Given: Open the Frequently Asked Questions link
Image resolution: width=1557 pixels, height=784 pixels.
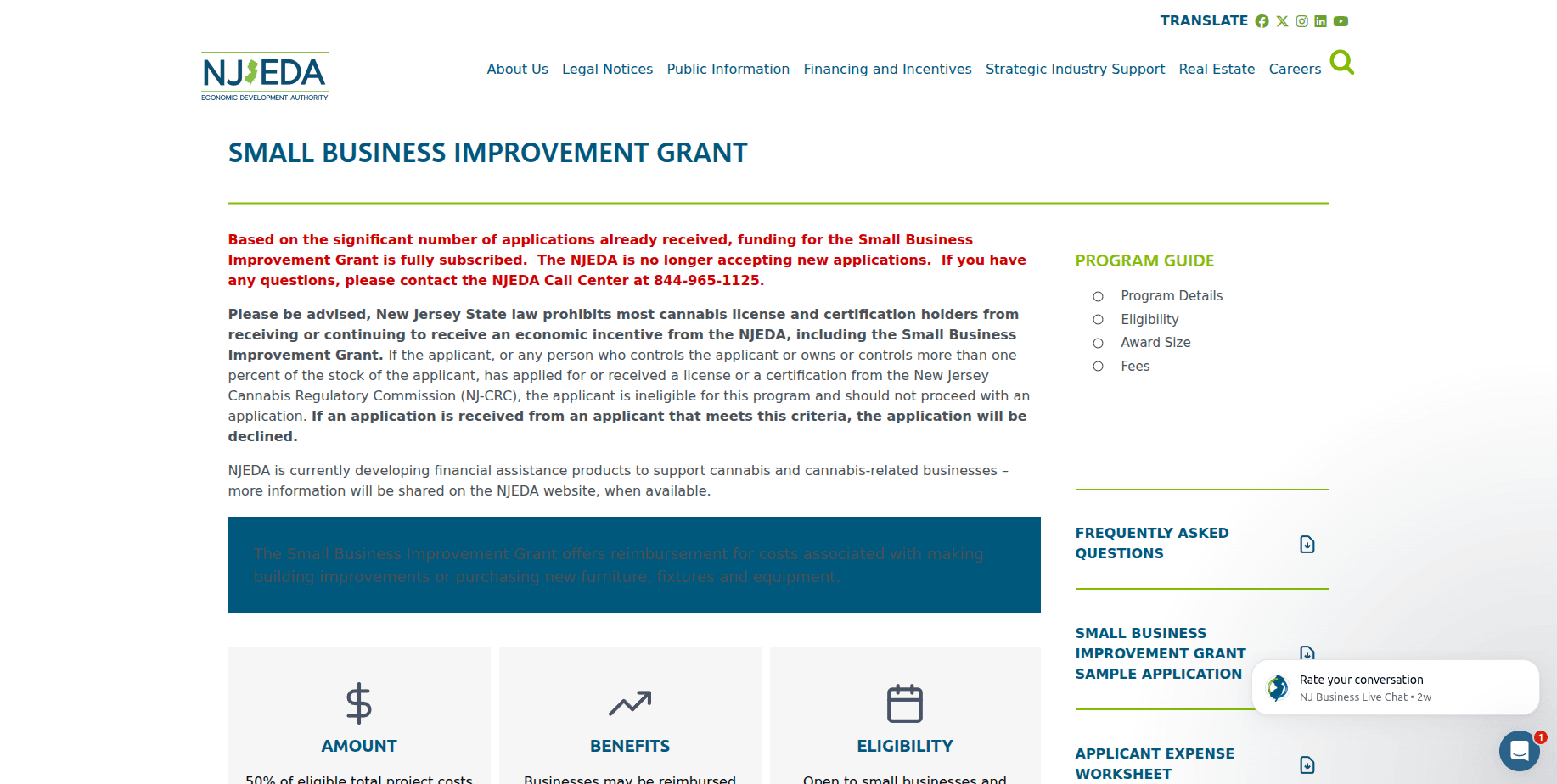Looking at the screenshot, I should [1151, 543].
